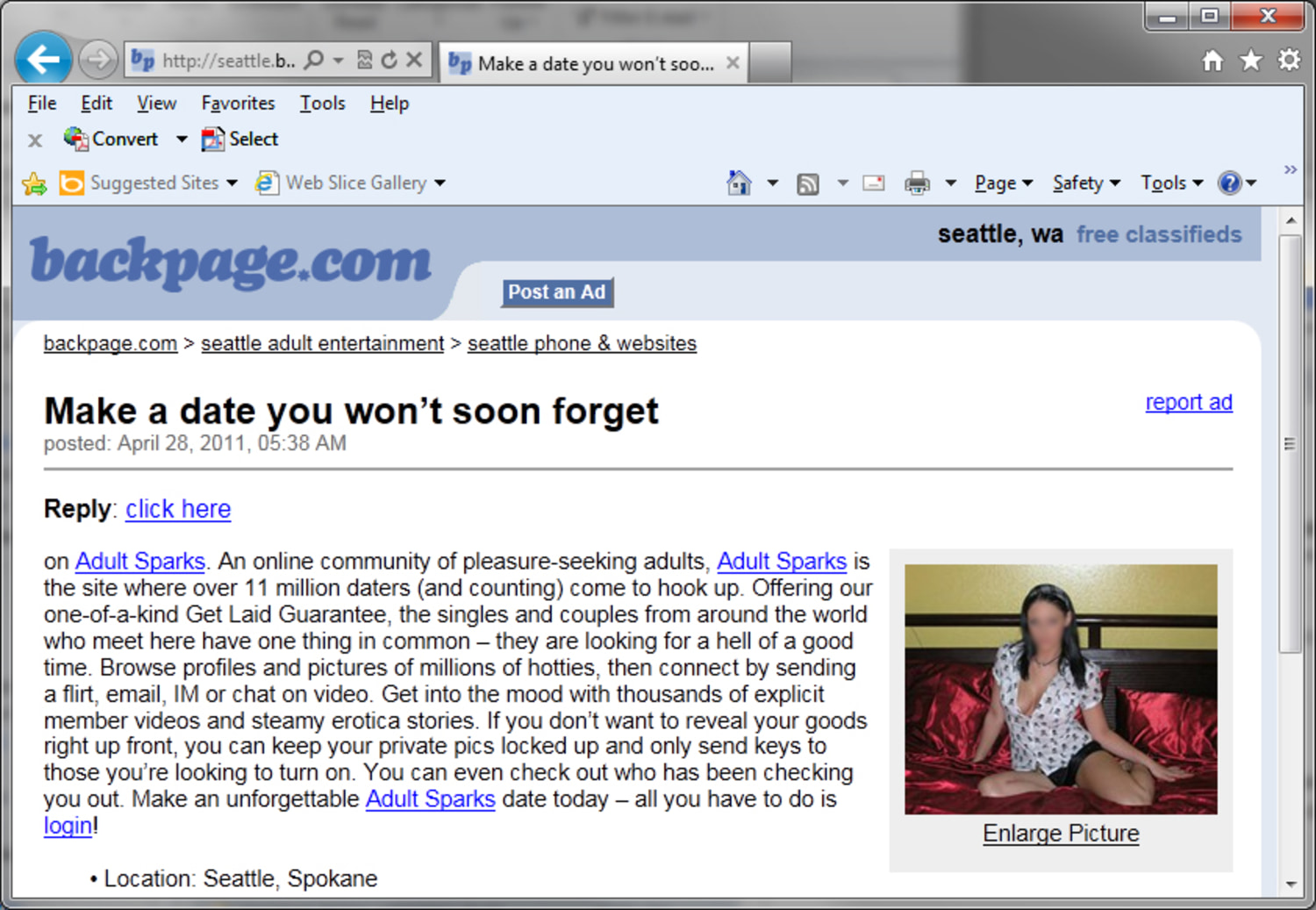
Task: Refresh the page with the reload icon
Action: (x=390, y=60)
